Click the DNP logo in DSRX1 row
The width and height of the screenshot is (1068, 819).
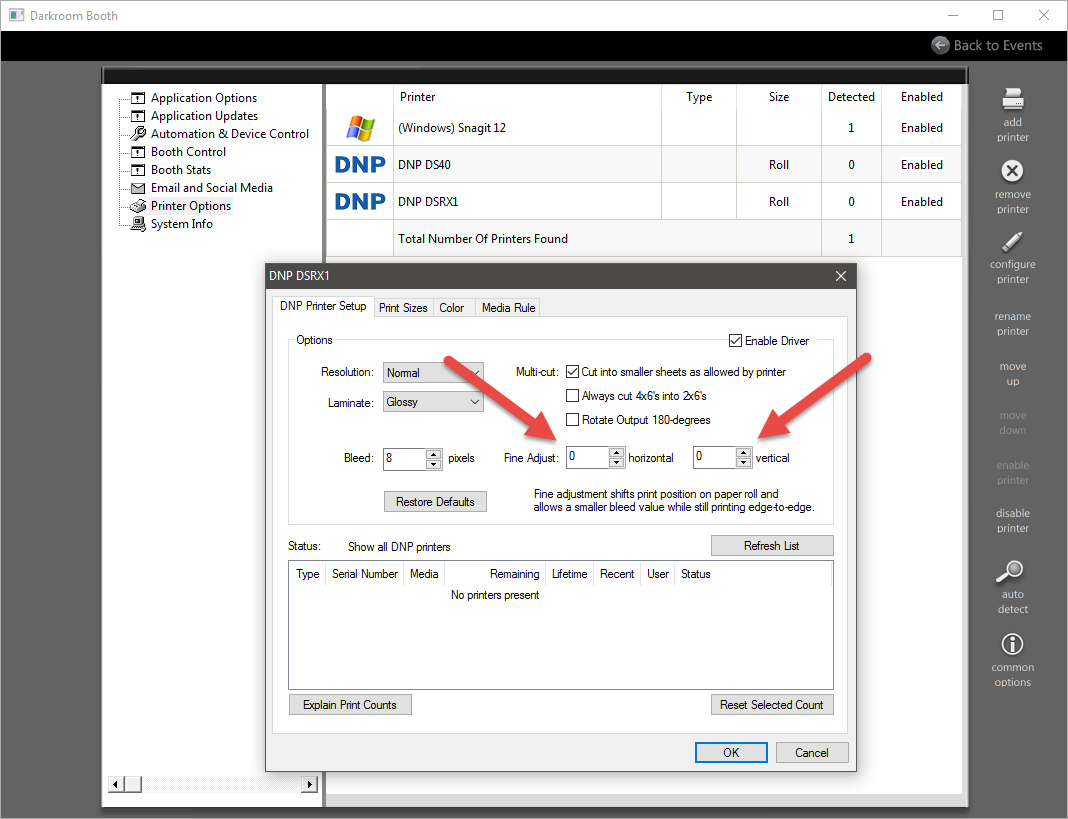pos(360,202)
